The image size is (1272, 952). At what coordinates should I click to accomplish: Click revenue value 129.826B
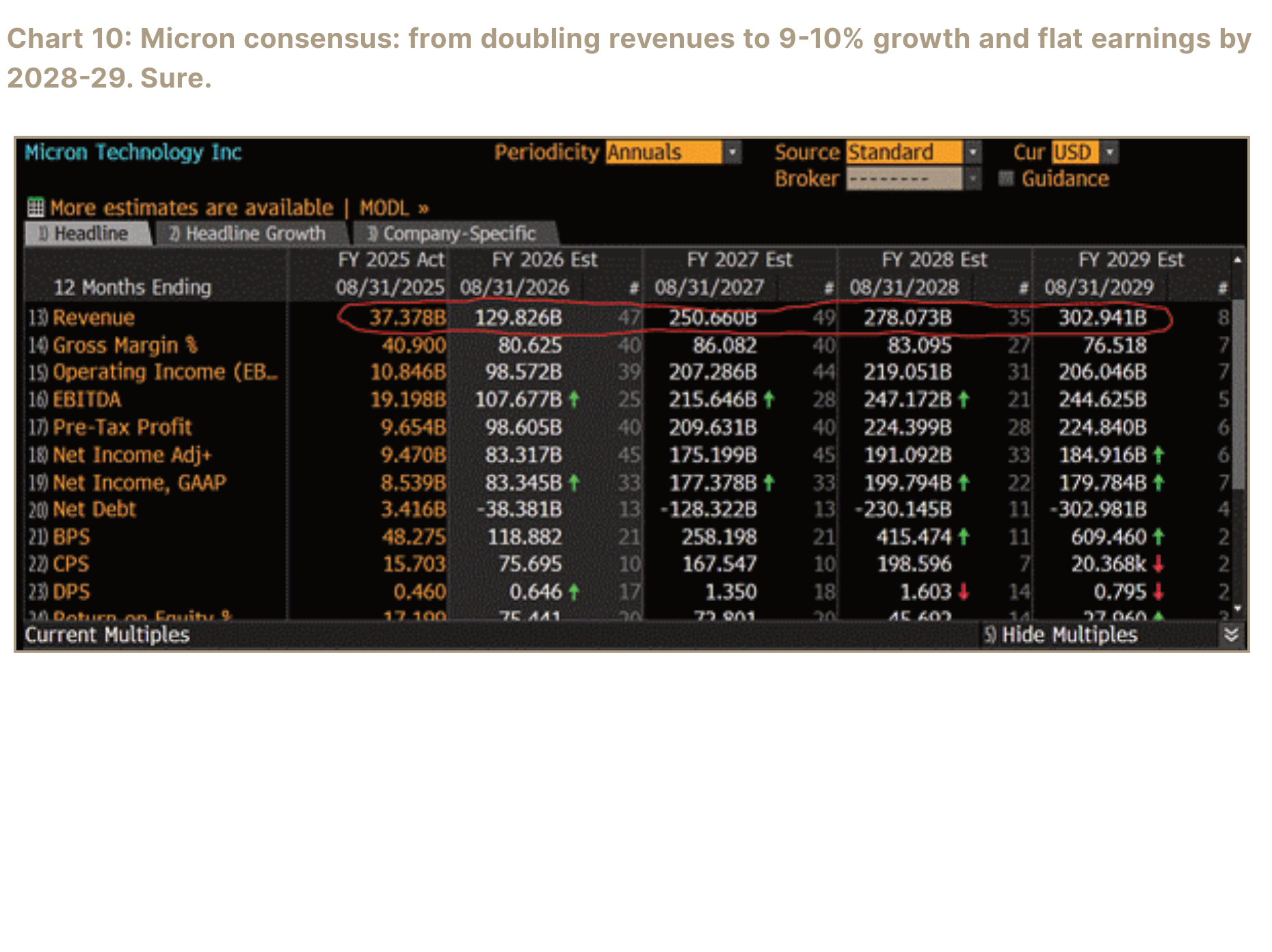click(518, 317)
